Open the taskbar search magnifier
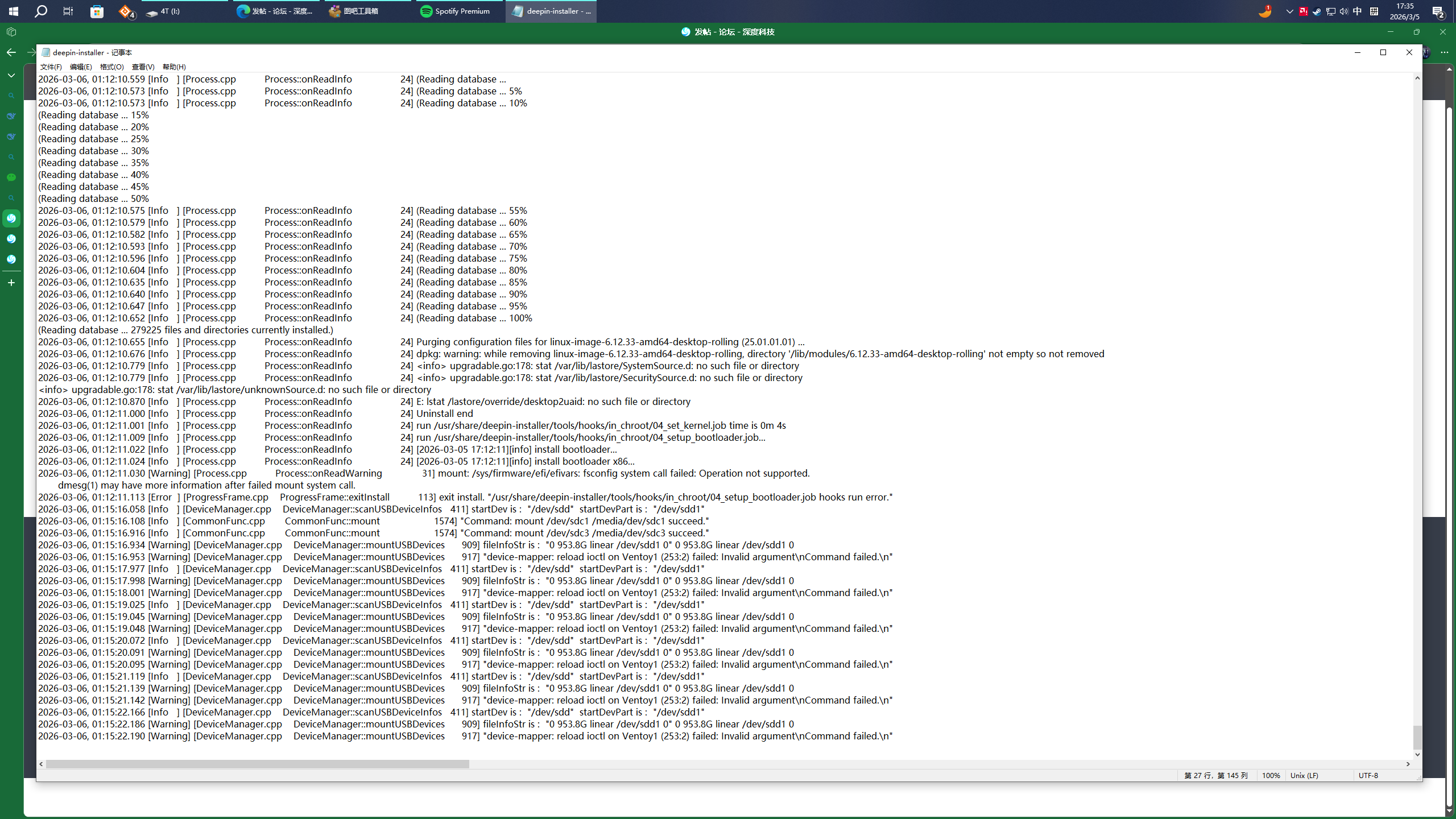 point(41,11)
